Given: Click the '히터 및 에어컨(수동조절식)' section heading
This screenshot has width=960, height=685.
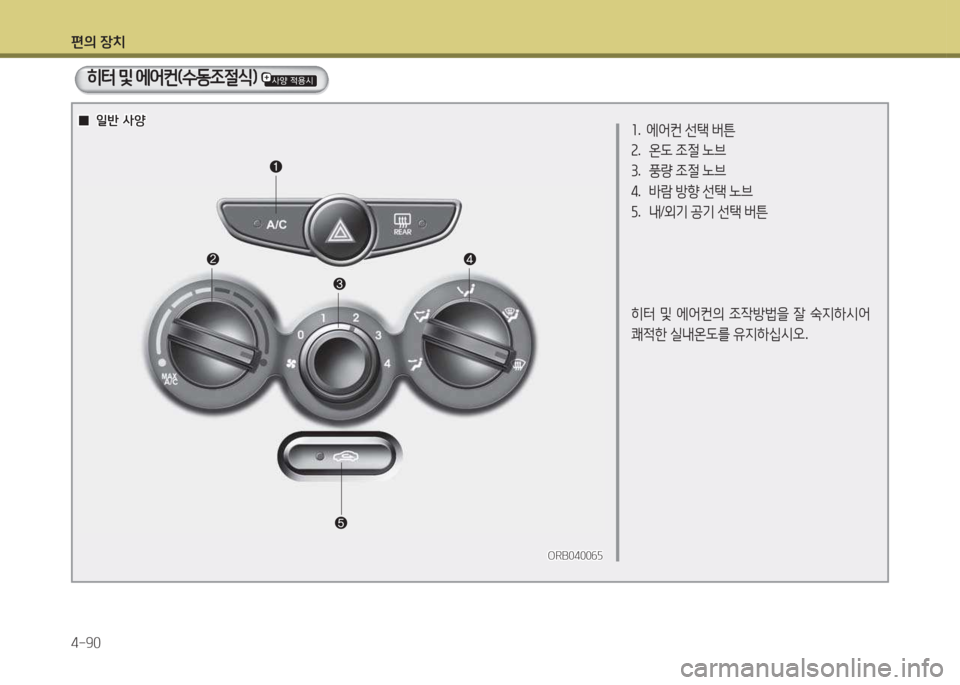Looking at the screenshot, I should [x=171, y=78].
